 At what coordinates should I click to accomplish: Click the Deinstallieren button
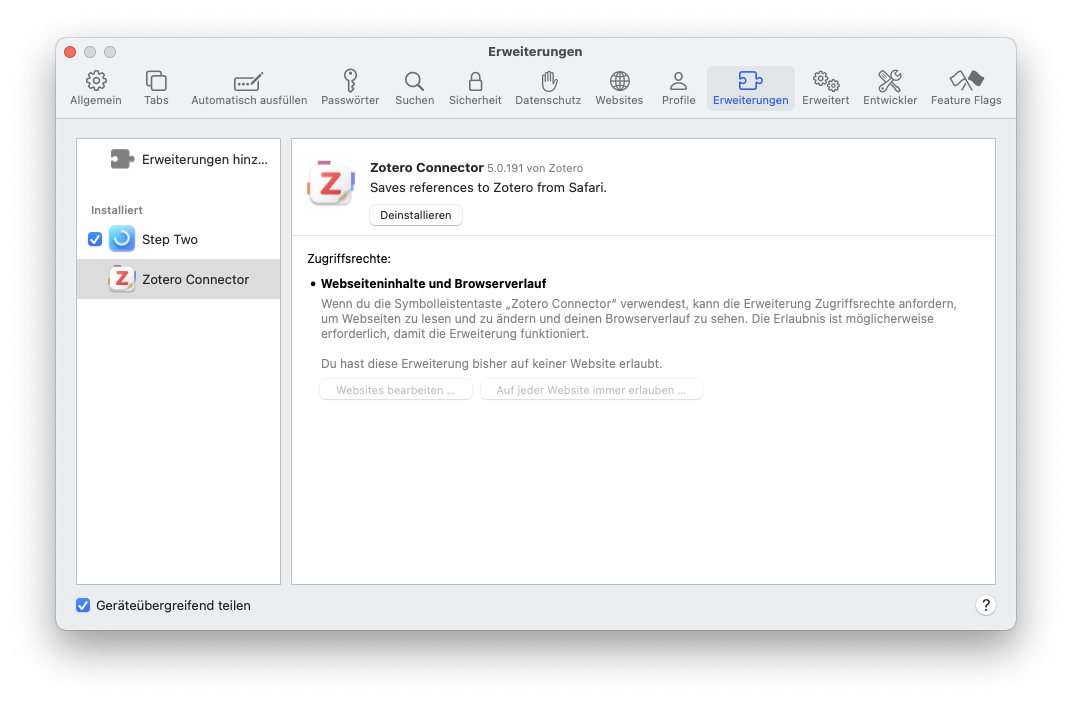[416, 215]
